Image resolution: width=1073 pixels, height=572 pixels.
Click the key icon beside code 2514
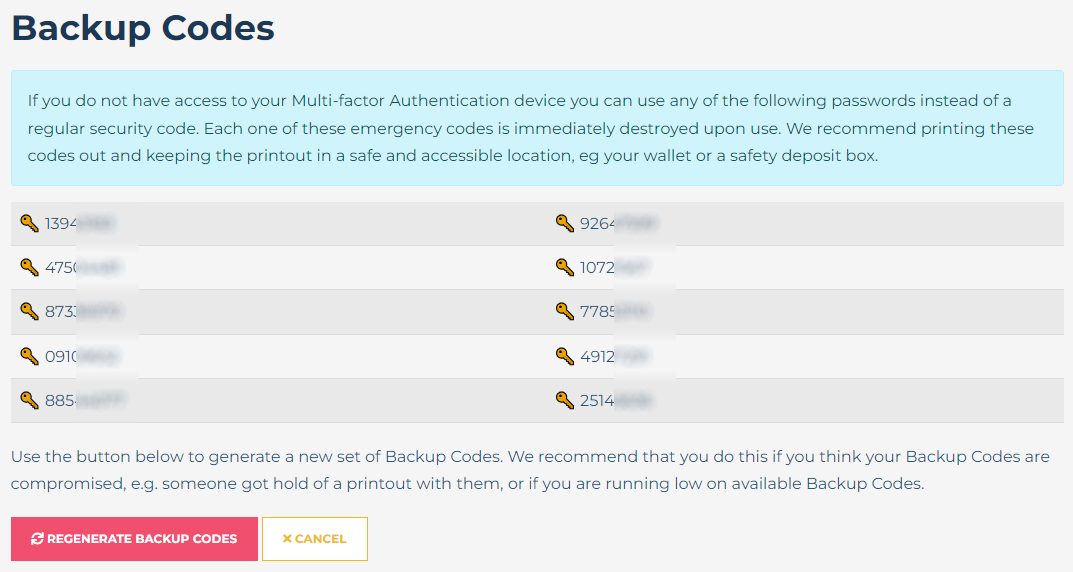click(x=565, y=400)
